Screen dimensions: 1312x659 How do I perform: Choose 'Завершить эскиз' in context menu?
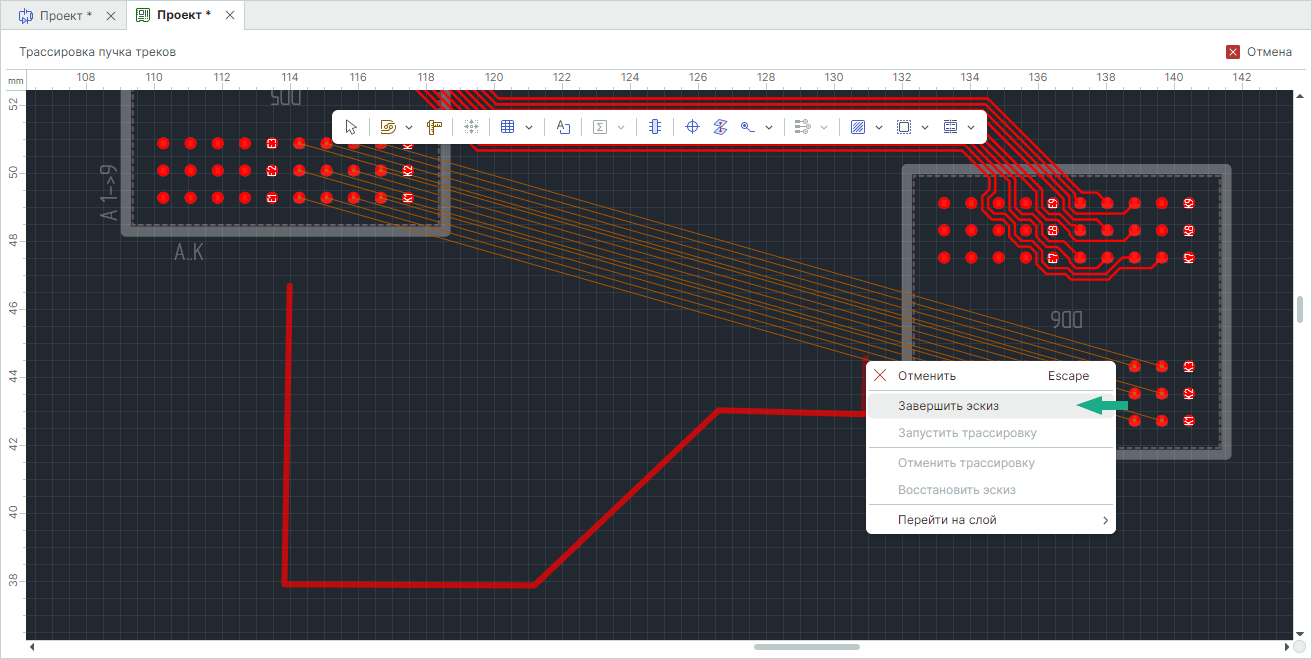(948, 406)
